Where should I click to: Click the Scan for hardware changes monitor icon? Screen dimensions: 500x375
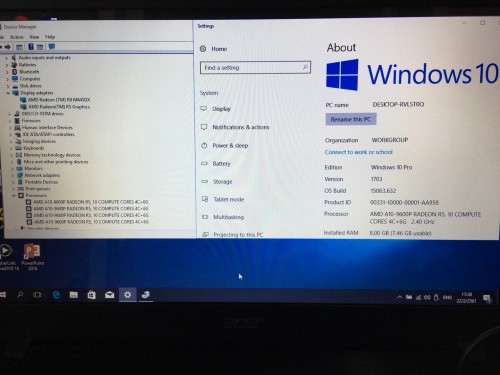52,47
